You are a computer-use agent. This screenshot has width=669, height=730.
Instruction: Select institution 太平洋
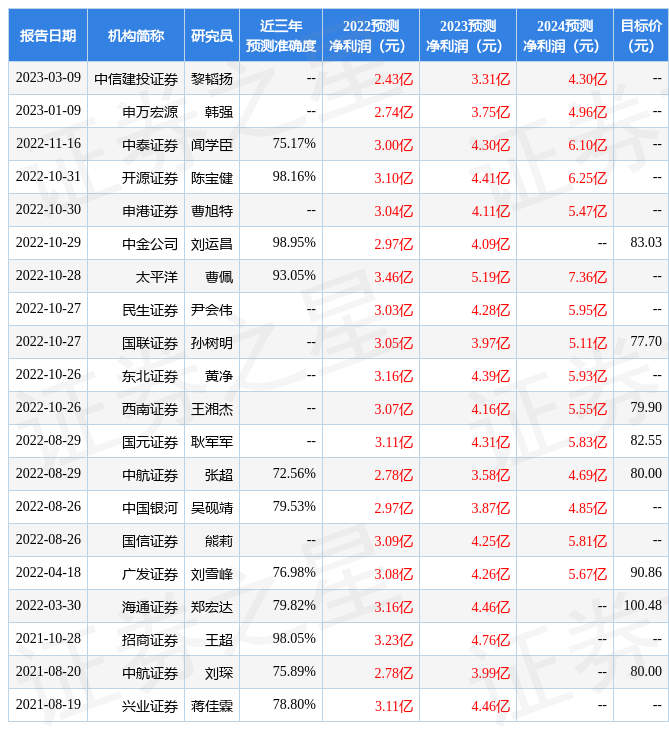click(157, 277)
